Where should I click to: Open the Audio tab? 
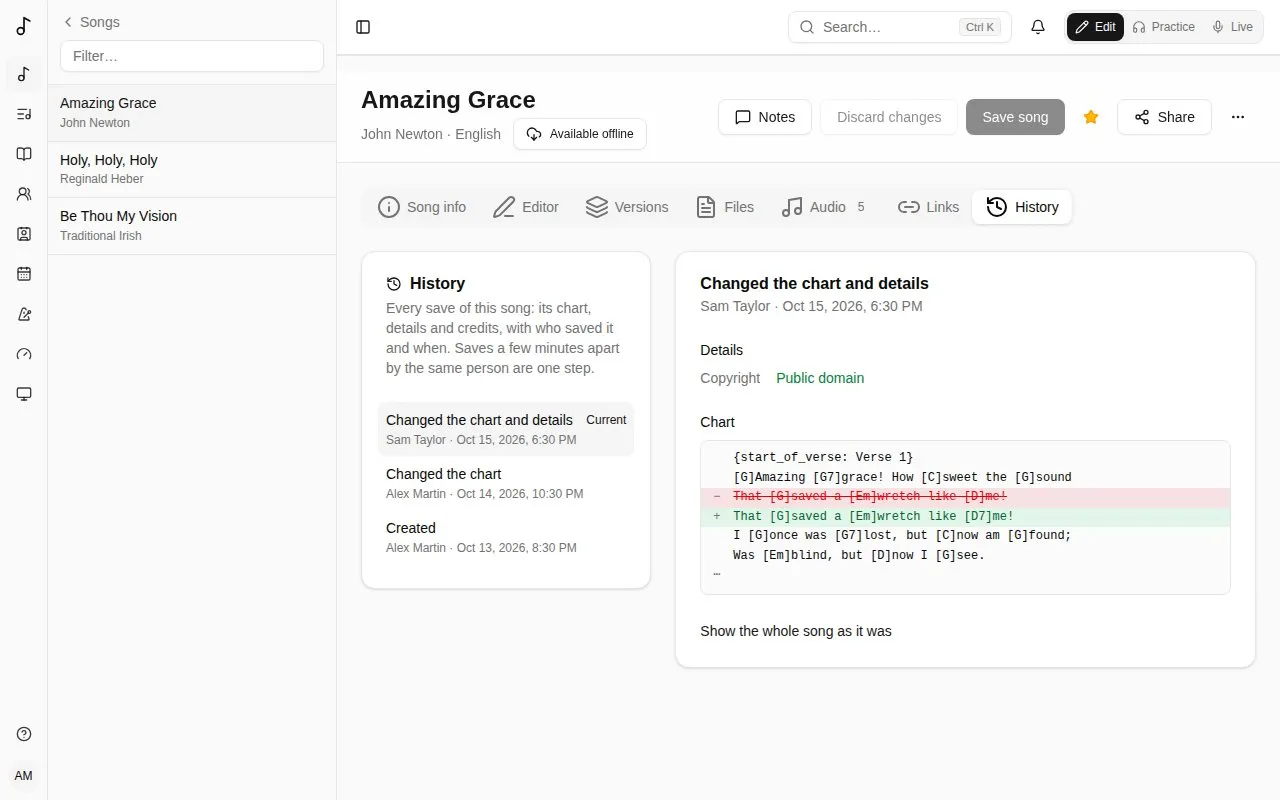tap(824, 207)
